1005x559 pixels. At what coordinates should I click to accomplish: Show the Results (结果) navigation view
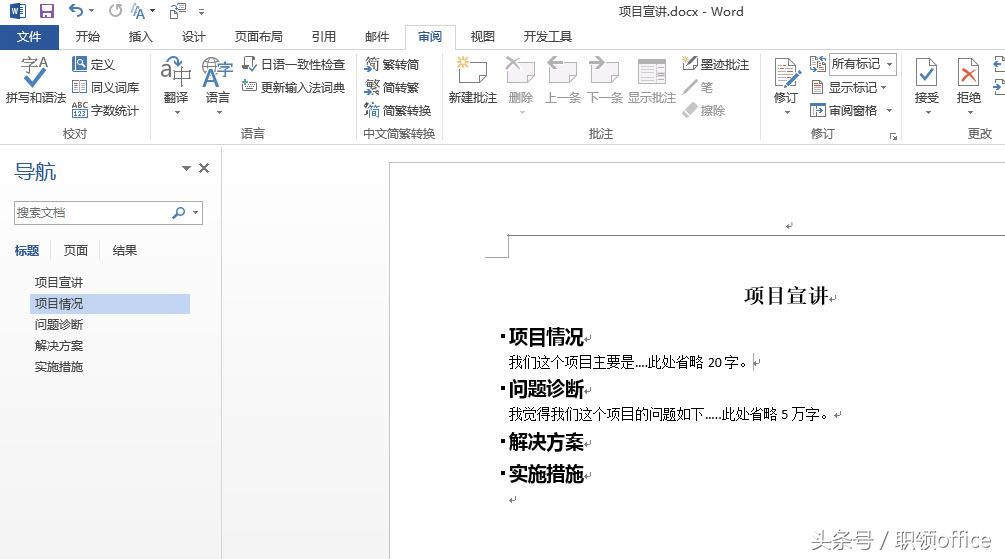[x=124, y=251]
